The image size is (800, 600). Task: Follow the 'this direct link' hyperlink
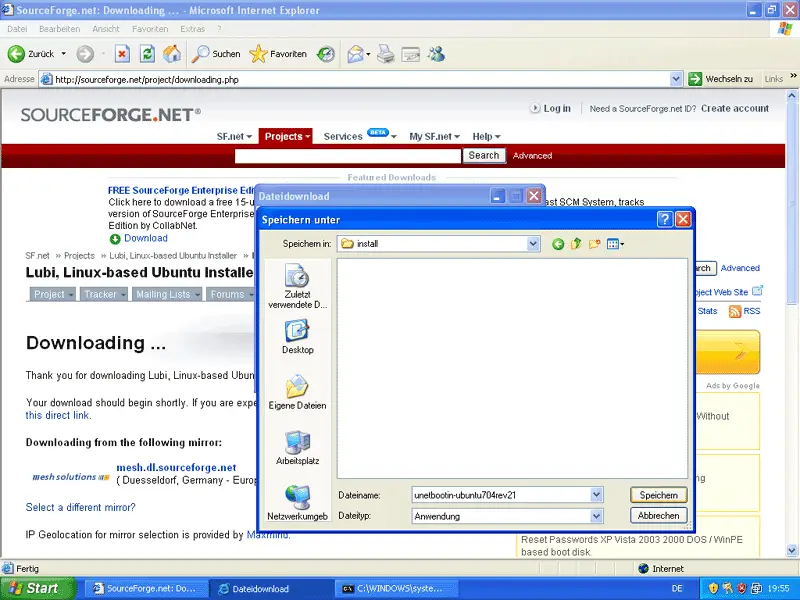coord(58,415)
